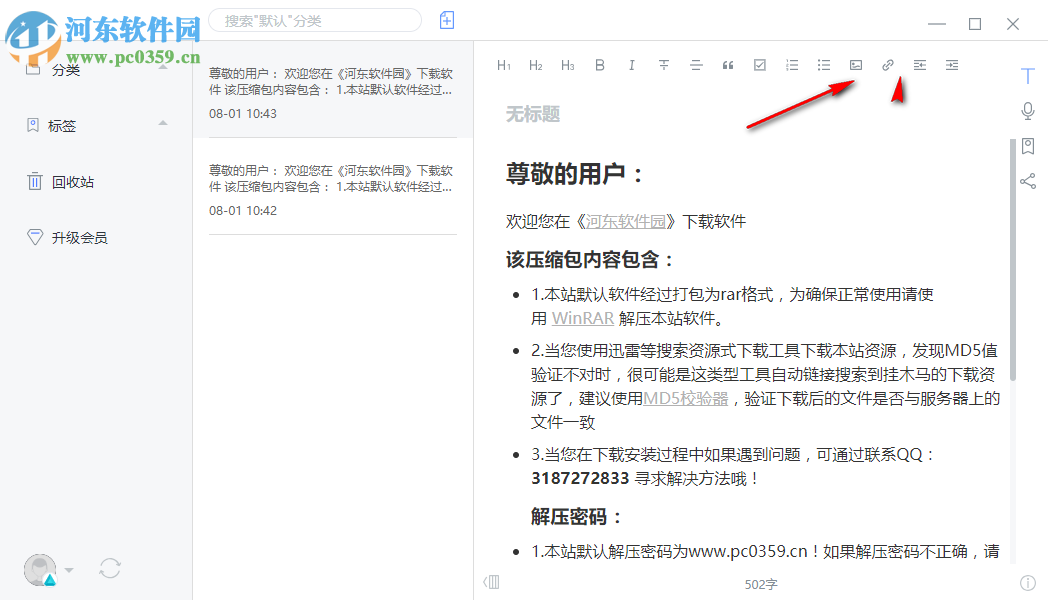Open 标签 tags section
Viewport: 1048px width, 600px height.
point(62,126)
